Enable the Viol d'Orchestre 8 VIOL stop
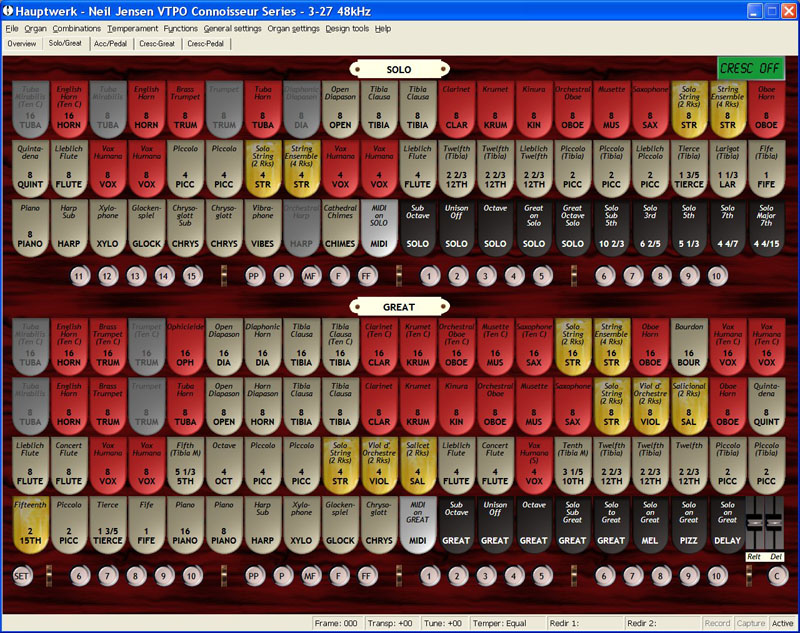This screenshot has width=800, height=633. [x=650, y=406]
